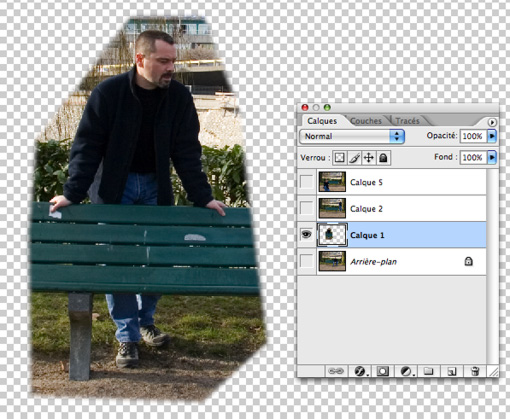Add a layer mask
The height and width of the screenshot is (419, 510).
(x=383, y=371)
